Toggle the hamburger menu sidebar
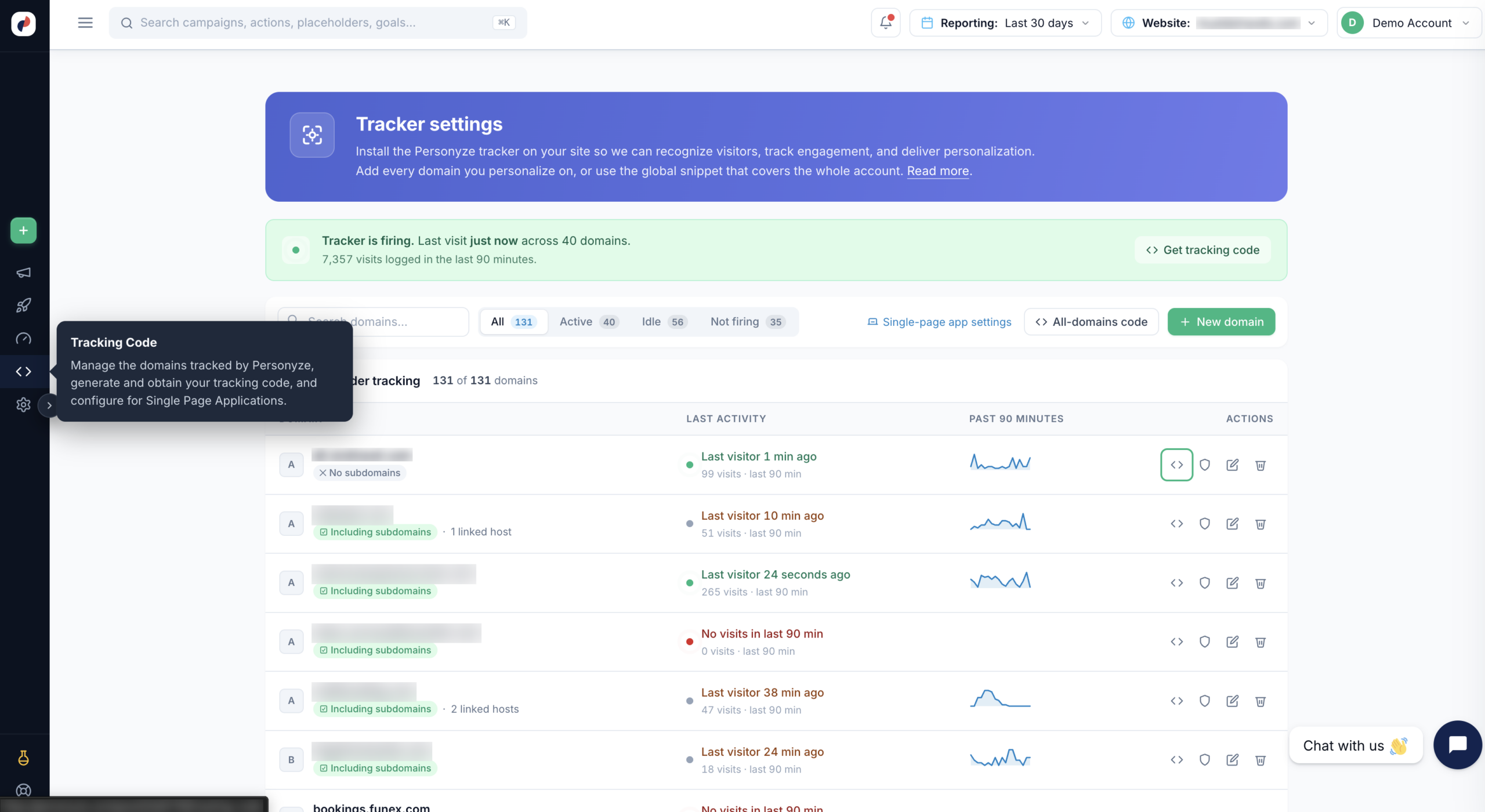 click(85, 23)
